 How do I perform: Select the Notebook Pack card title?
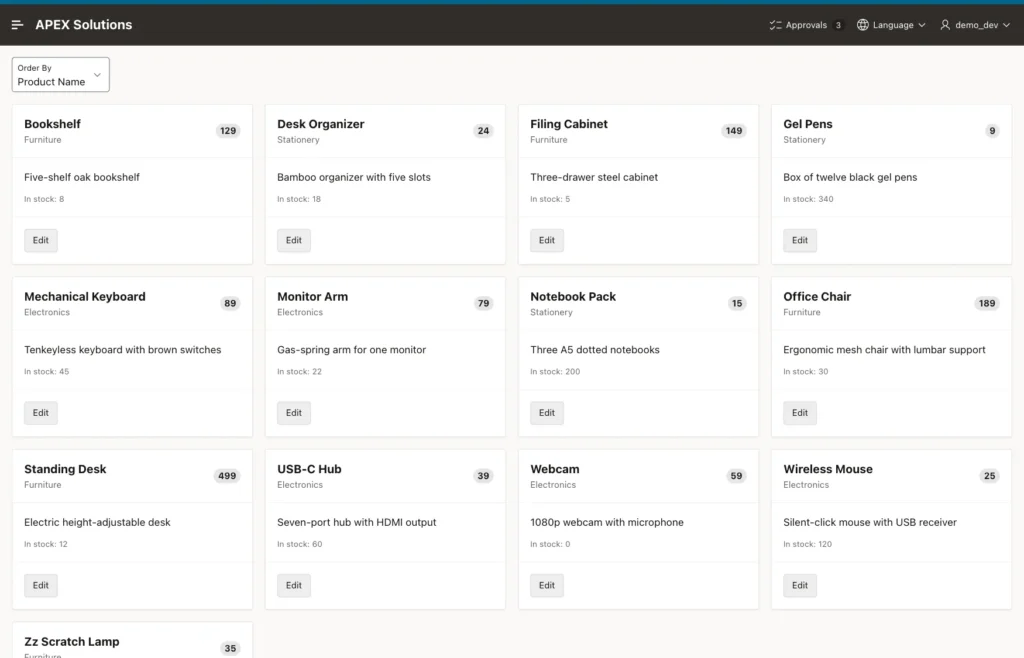point(573,296)
